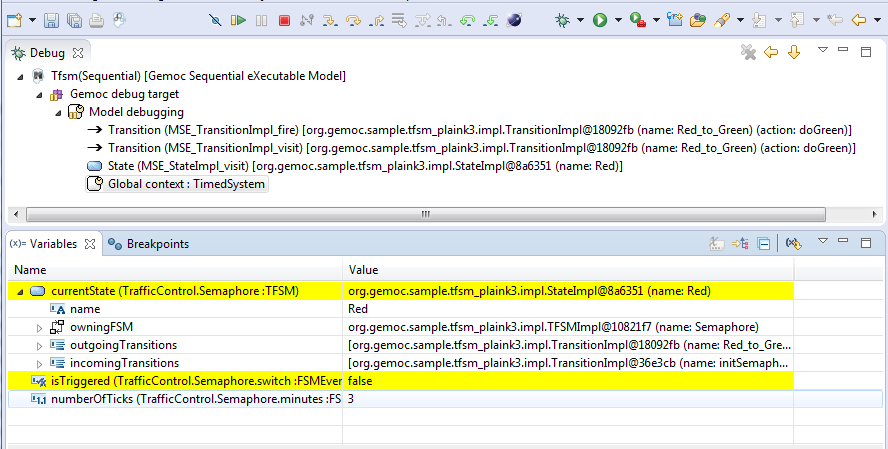Click the Step Into icon

pyautogui.click(x=330, y=19)
